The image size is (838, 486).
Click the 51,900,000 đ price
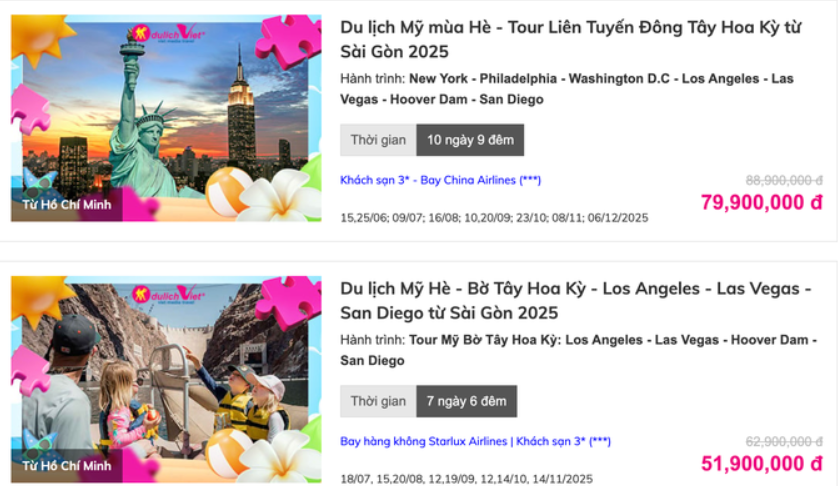point(762,464)
